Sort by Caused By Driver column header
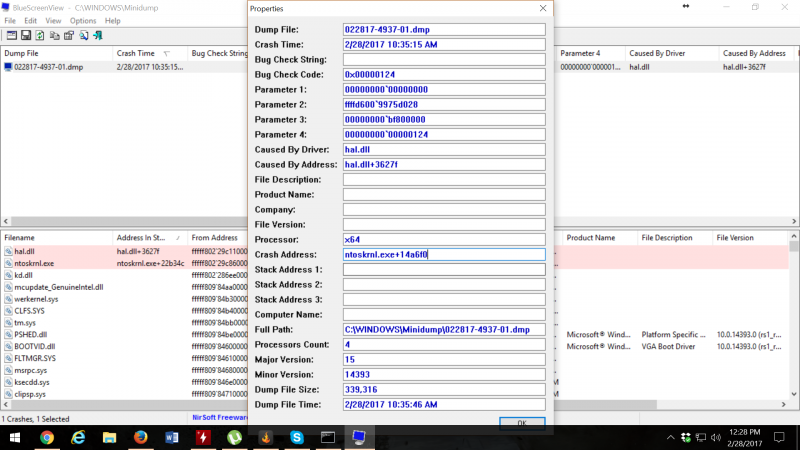800x450 pixels. pos(672,53)
